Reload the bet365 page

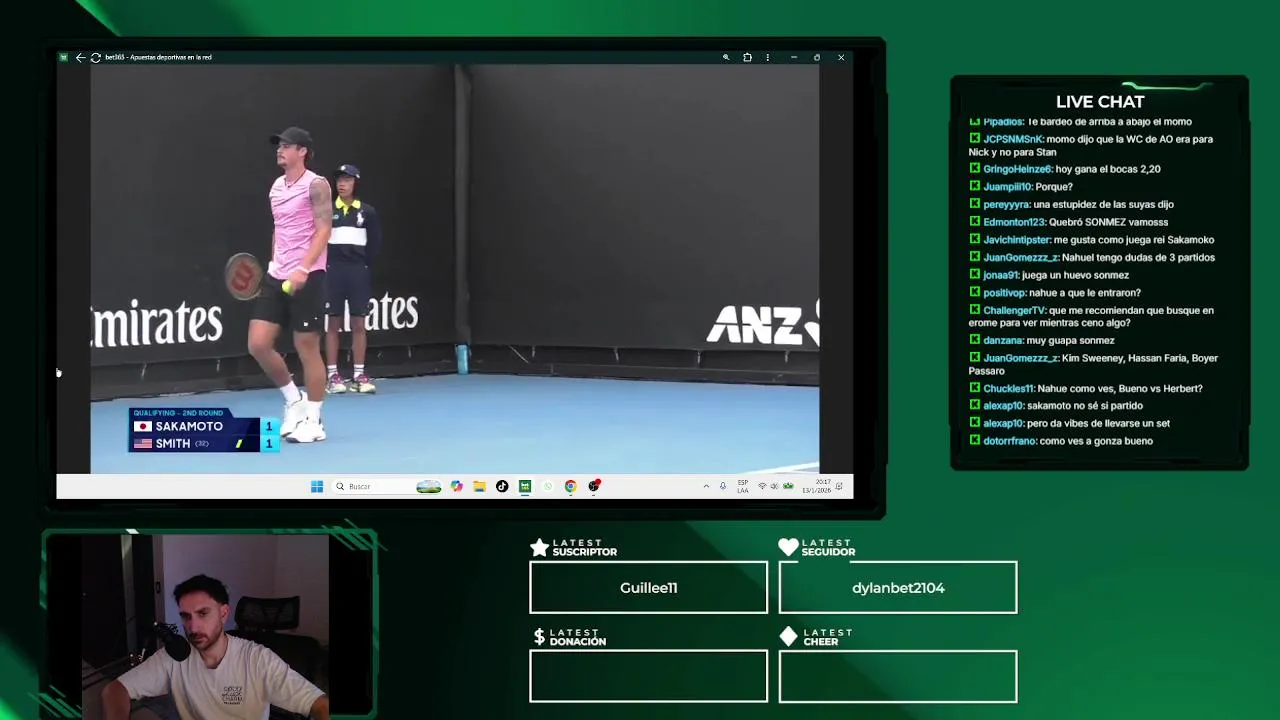tap(95, 58)
